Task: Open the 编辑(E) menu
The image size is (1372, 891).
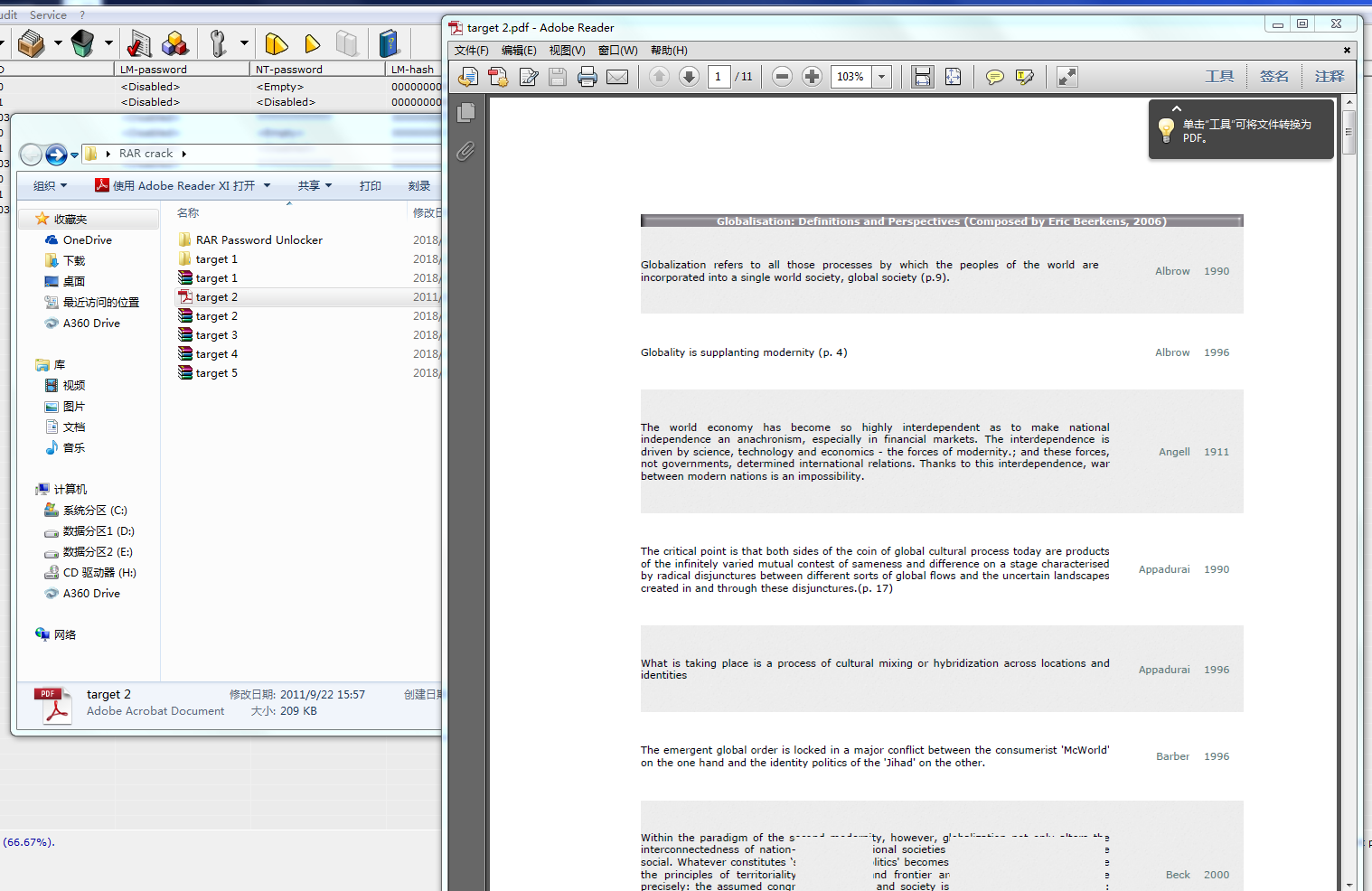Action: click(x=519, y=51)
